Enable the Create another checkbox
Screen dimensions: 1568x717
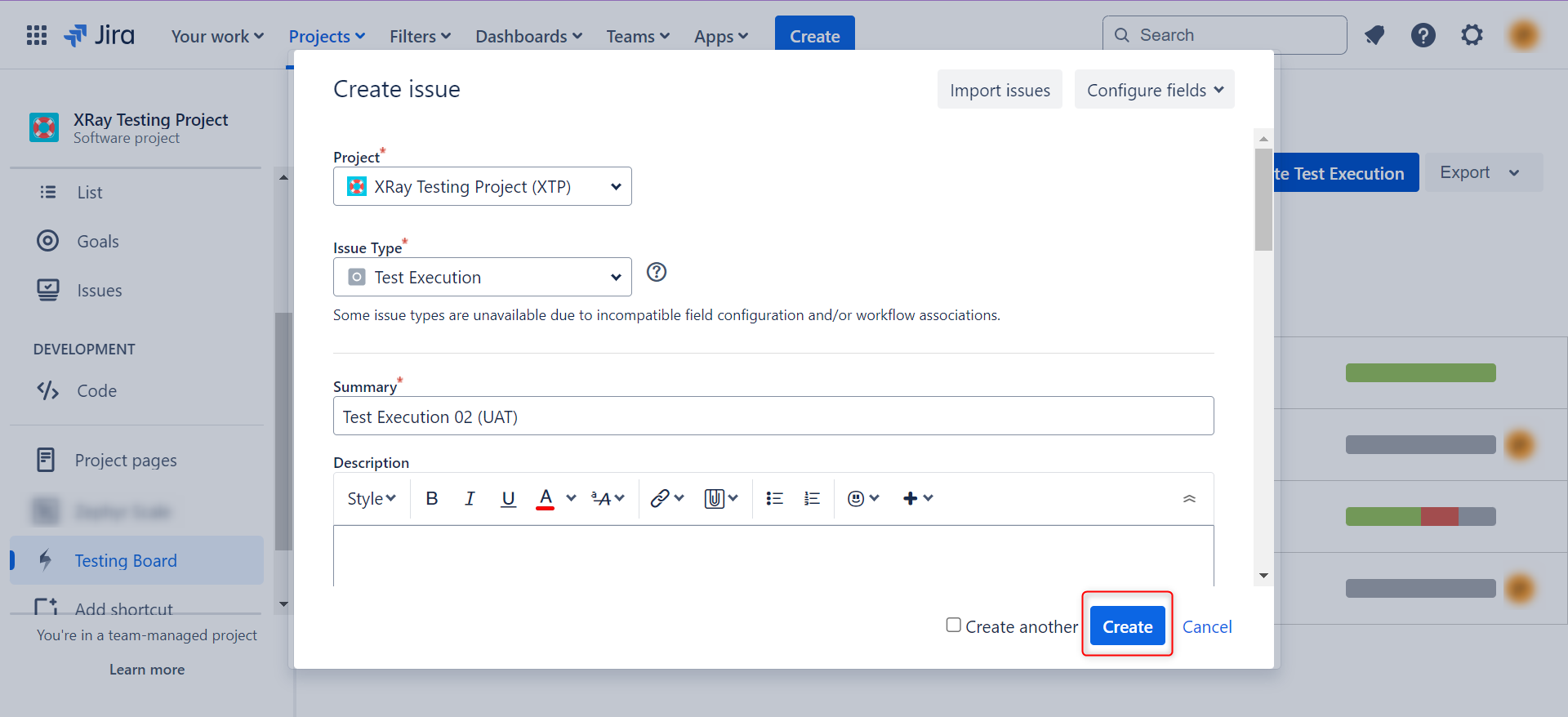click(953, 626)
